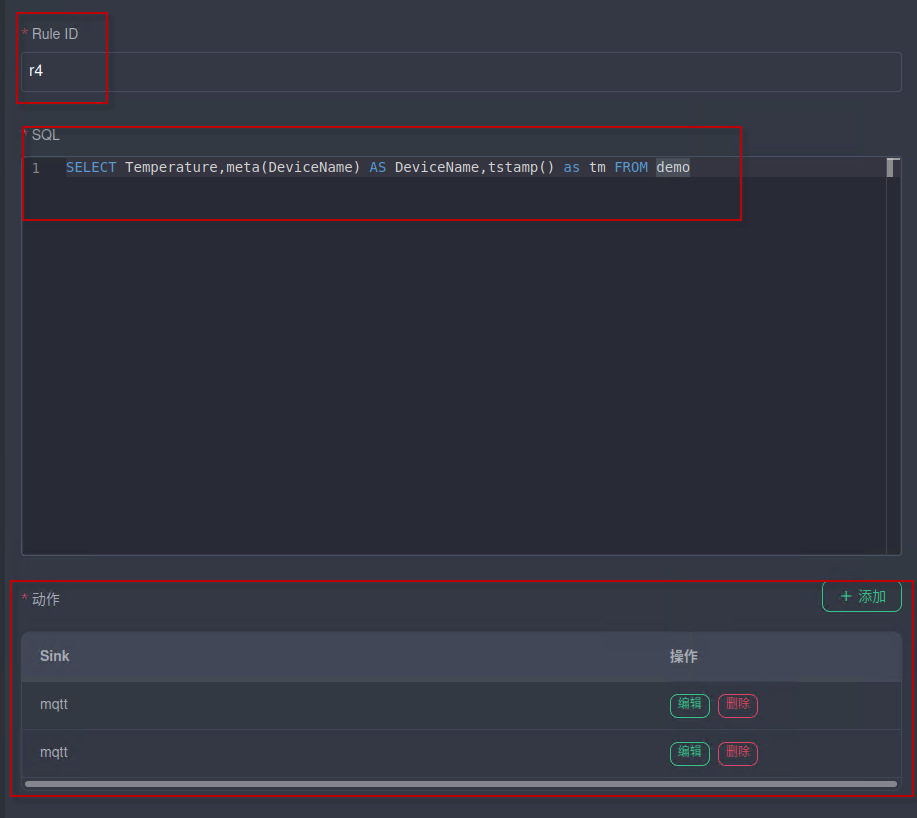The width and height of the screenshot is (917, 818).
Task: Add a new action with the 添加 button
Action: point(861,596)
